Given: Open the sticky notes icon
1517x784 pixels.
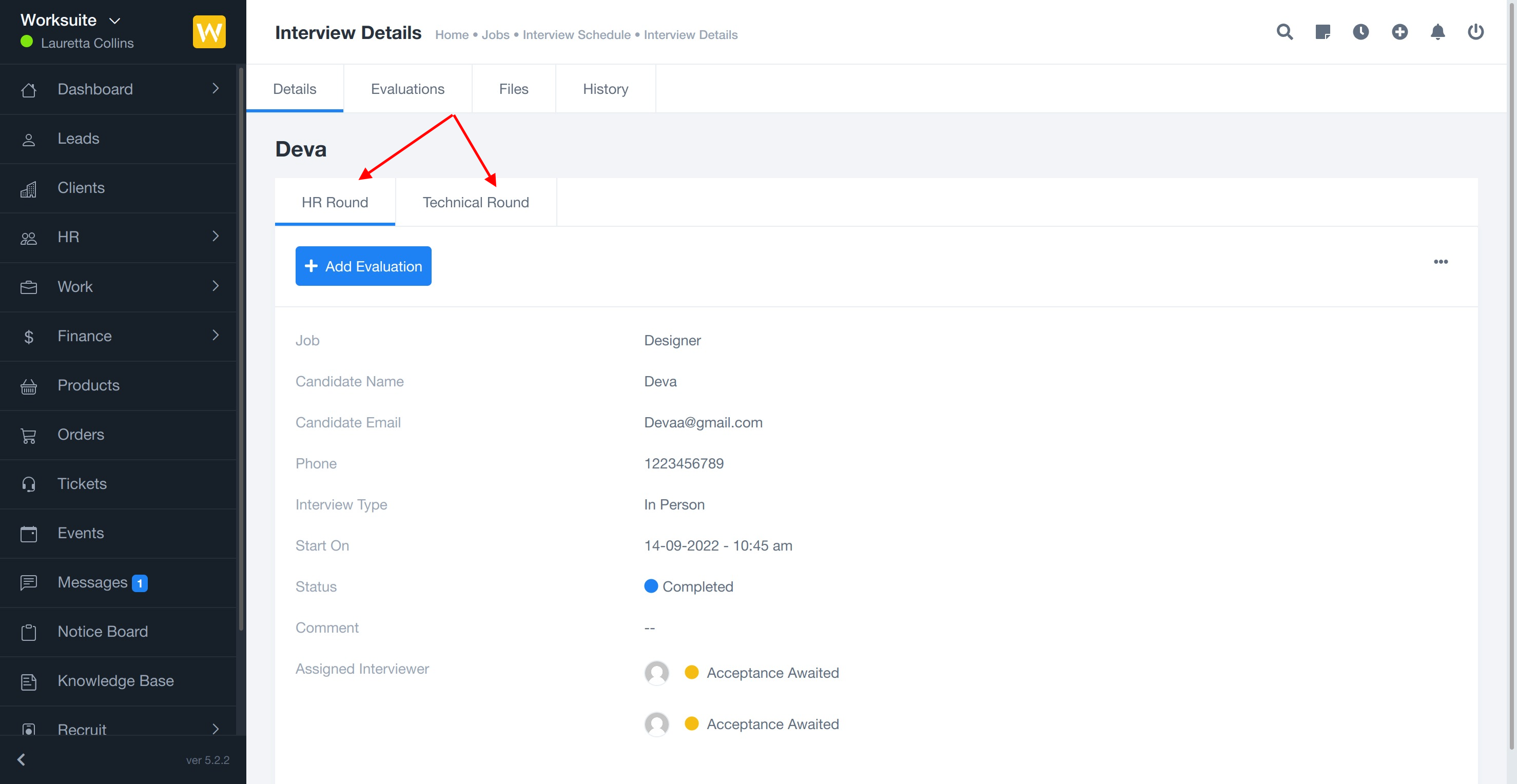Looking at the screenshot, I should point(1322,32).
